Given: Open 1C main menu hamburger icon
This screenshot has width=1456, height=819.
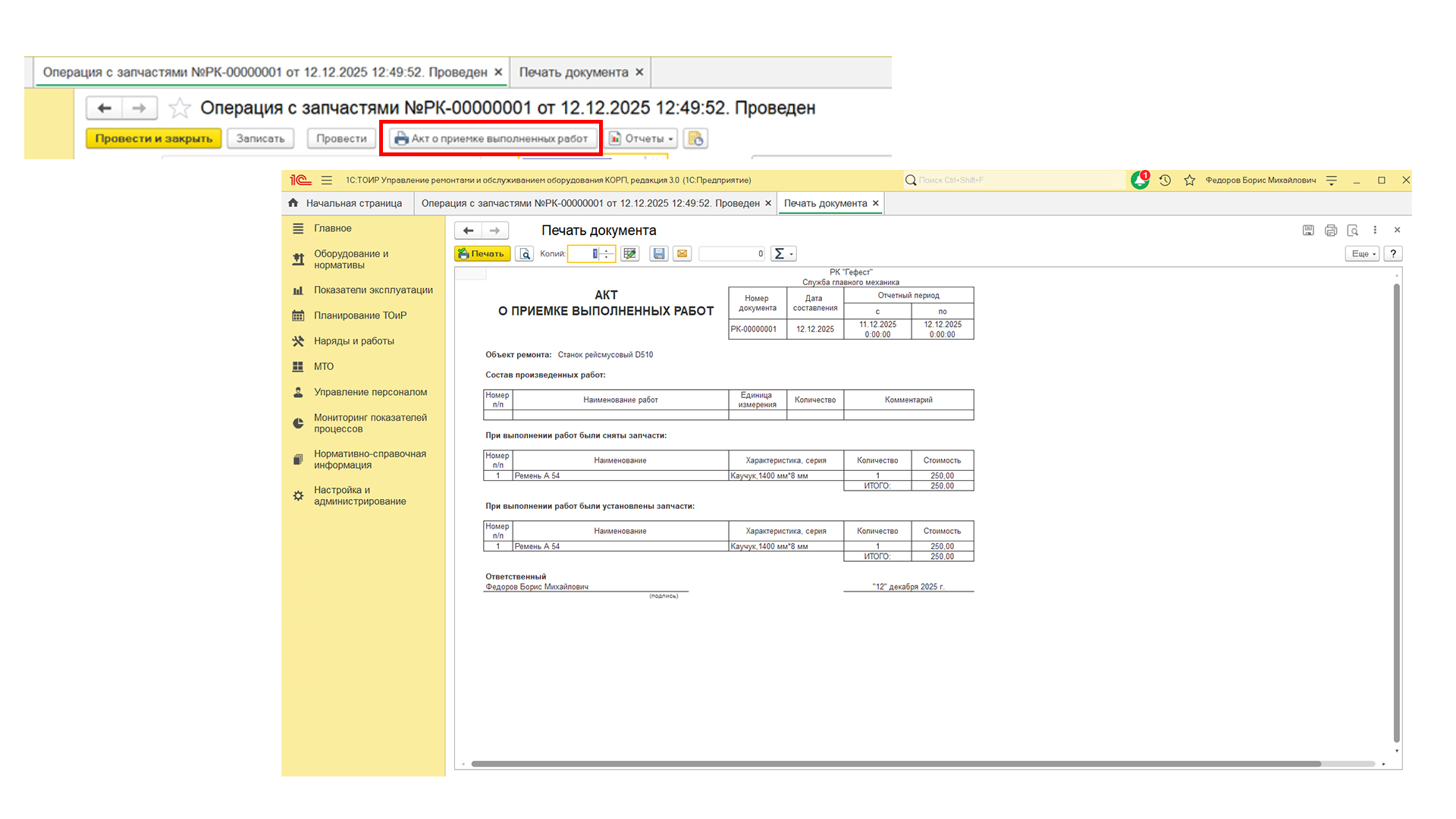Looking at the screenshot, I should coord(326,180).
